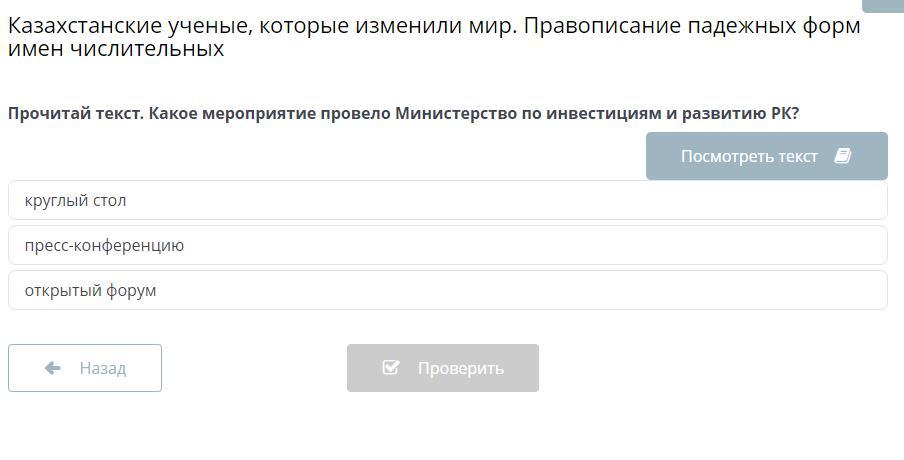The image size is (904, 460).
Task: Click the lesson title "Казахстанские ученые" heading
Action: pos(130,26)
